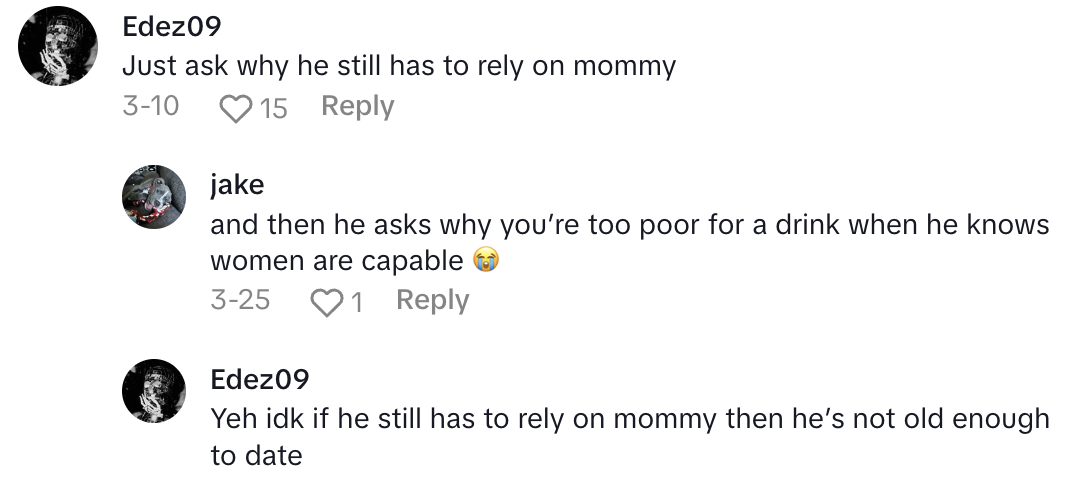Click the "women are capable" text line
This screenshot has height=478, width=1084.
point(338,261)
